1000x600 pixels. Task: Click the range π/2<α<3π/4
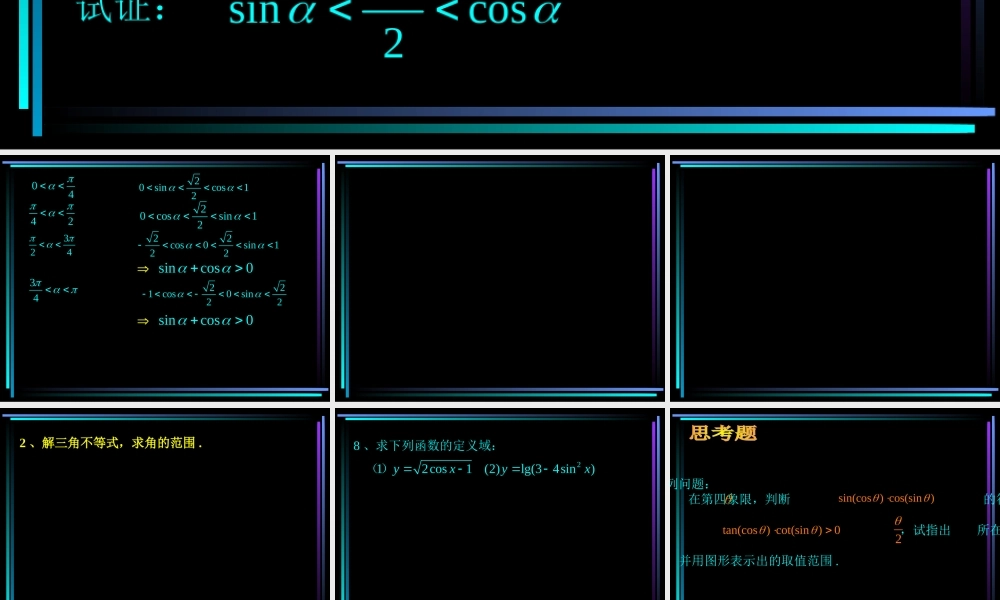point(52,245)
